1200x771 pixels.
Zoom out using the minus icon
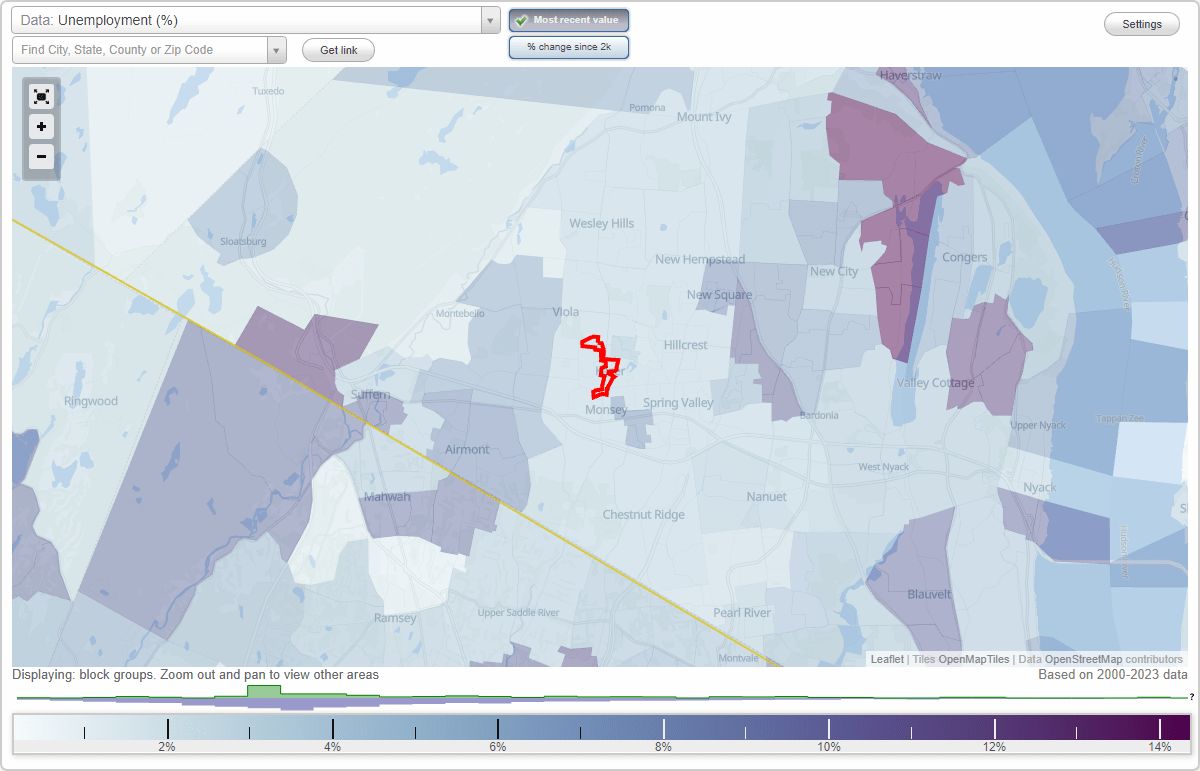[41, 157]
